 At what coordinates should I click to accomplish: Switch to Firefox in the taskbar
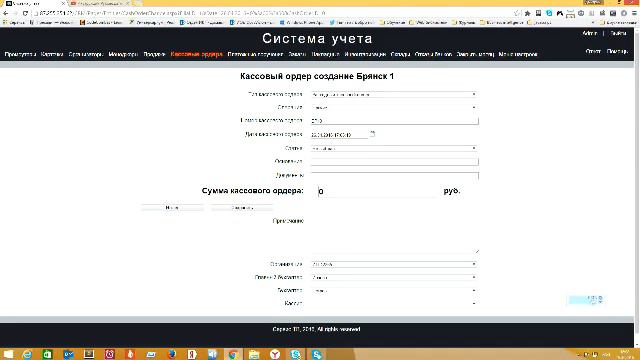pos(172,354)
